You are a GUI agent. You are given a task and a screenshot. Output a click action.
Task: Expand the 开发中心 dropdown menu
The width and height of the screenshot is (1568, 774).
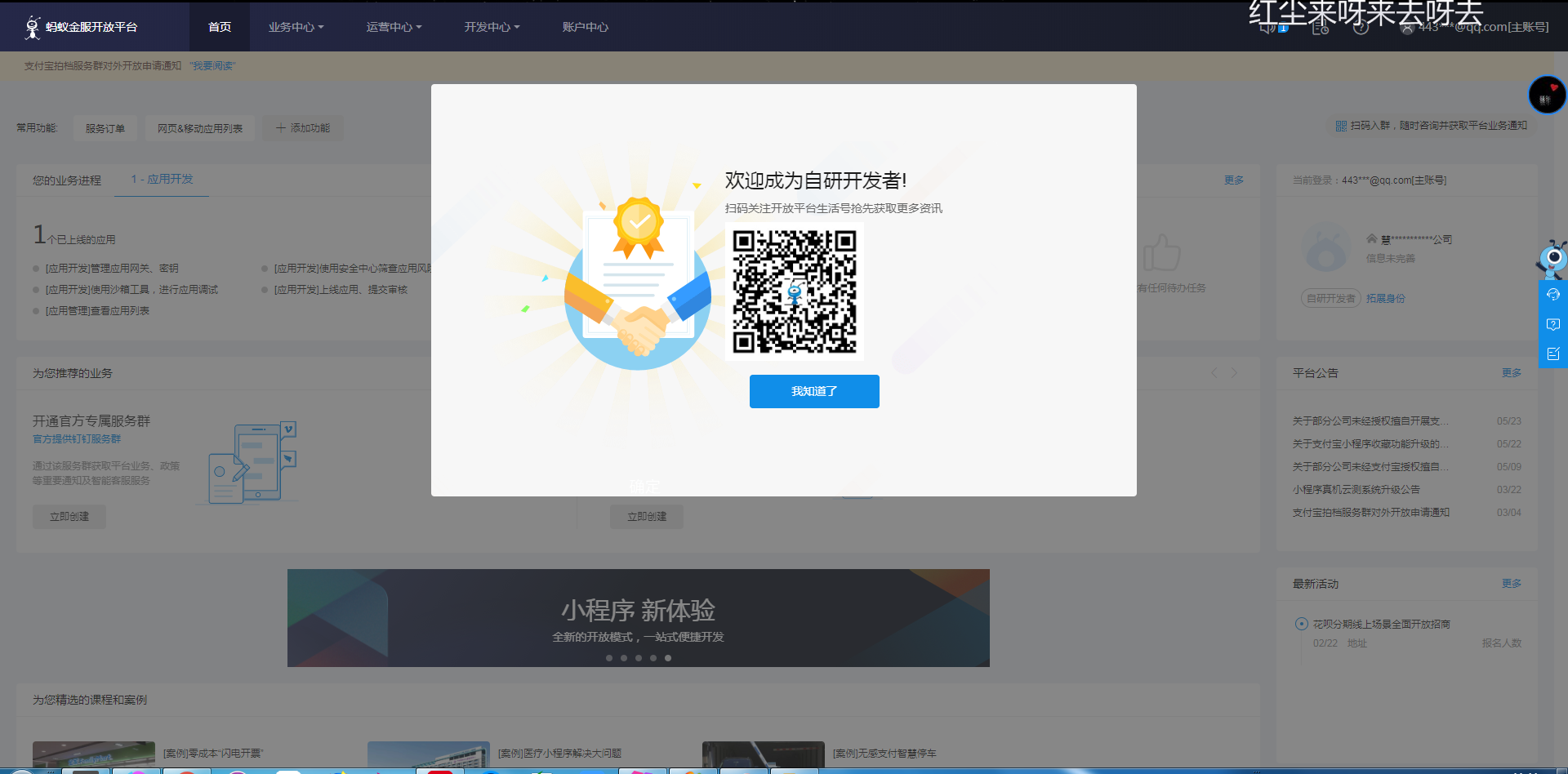coord(492,27)
